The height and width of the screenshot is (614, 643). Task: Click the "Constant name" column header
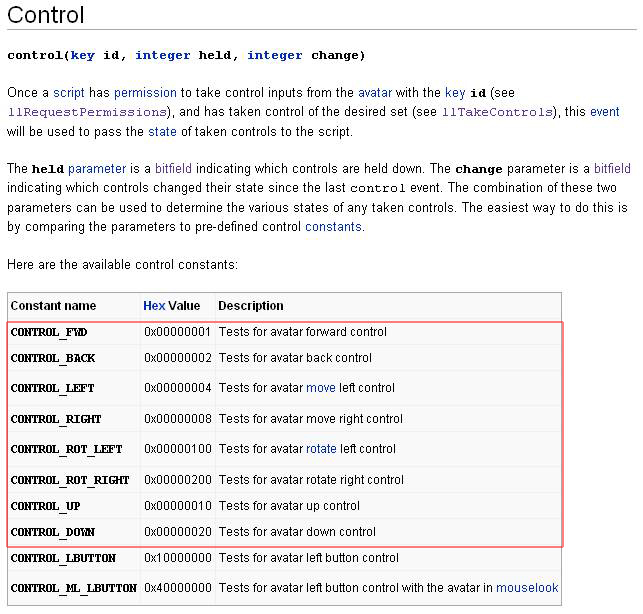point(53,305)
